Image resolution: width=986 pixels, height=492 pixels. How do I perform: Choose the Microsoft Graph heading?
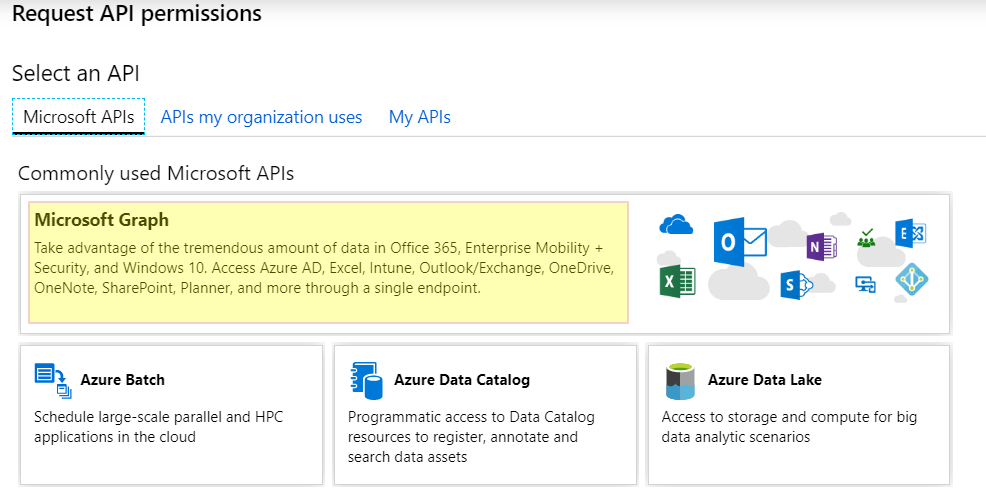[101, 220]
